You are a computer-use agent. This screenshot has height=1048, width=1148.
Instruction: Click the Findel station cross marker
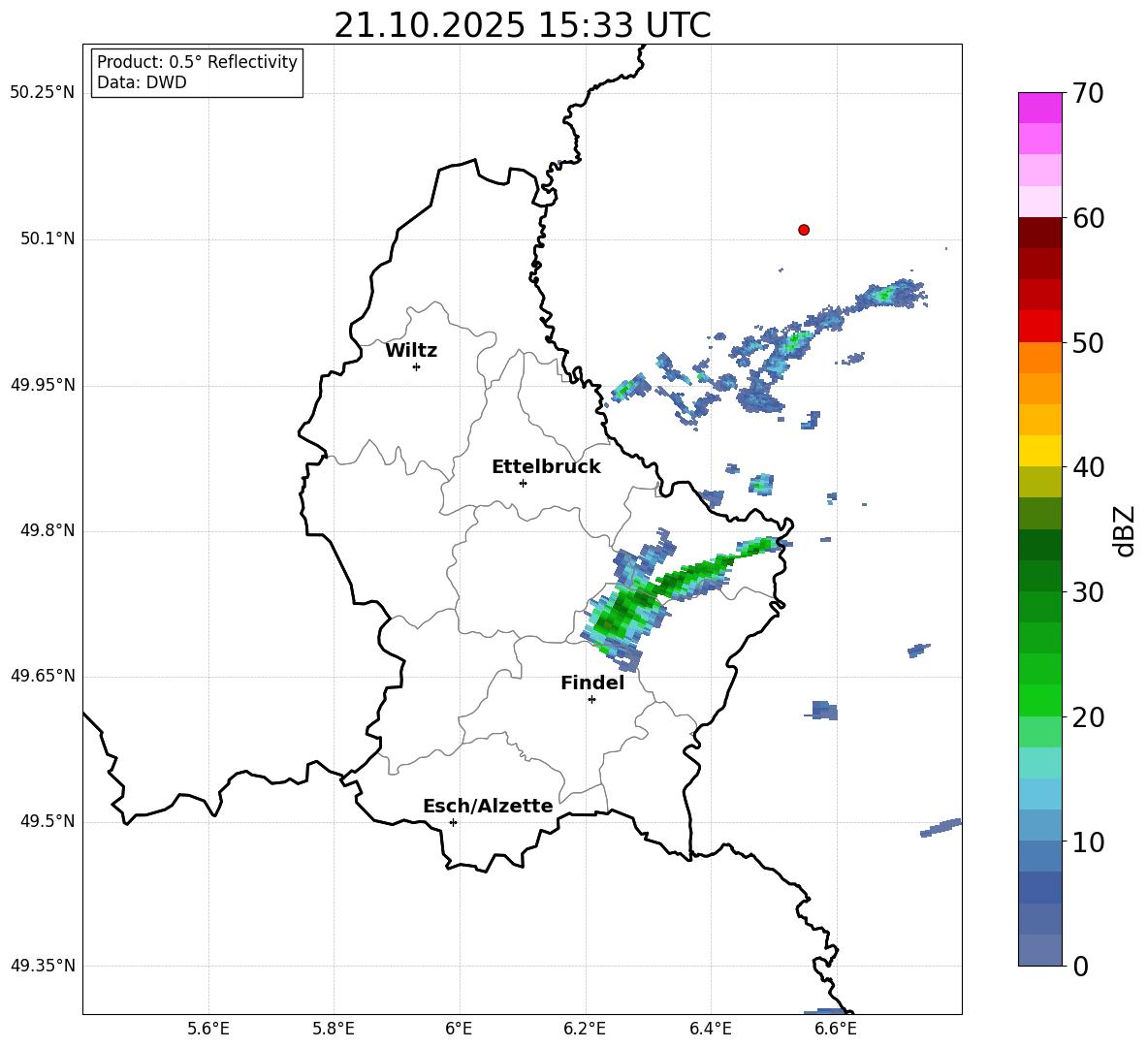591,700
